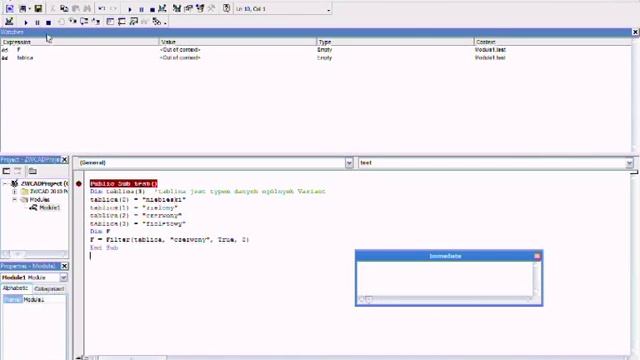Stop execution from the Debug toolbar
640x360 pixels.
click(48, 22)
